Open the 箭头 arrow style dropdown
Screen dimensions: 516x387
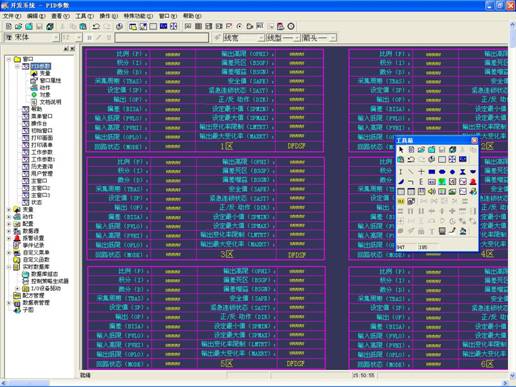[x=333, y=38]
